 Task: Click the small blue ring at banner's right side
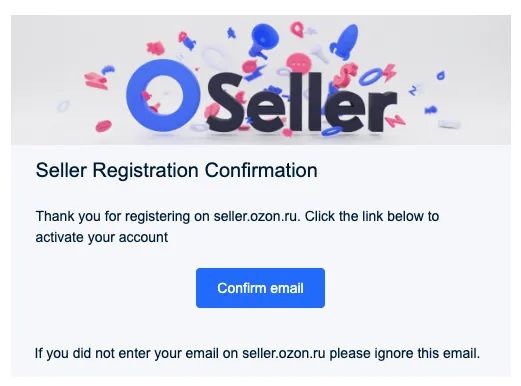[441, 76]
